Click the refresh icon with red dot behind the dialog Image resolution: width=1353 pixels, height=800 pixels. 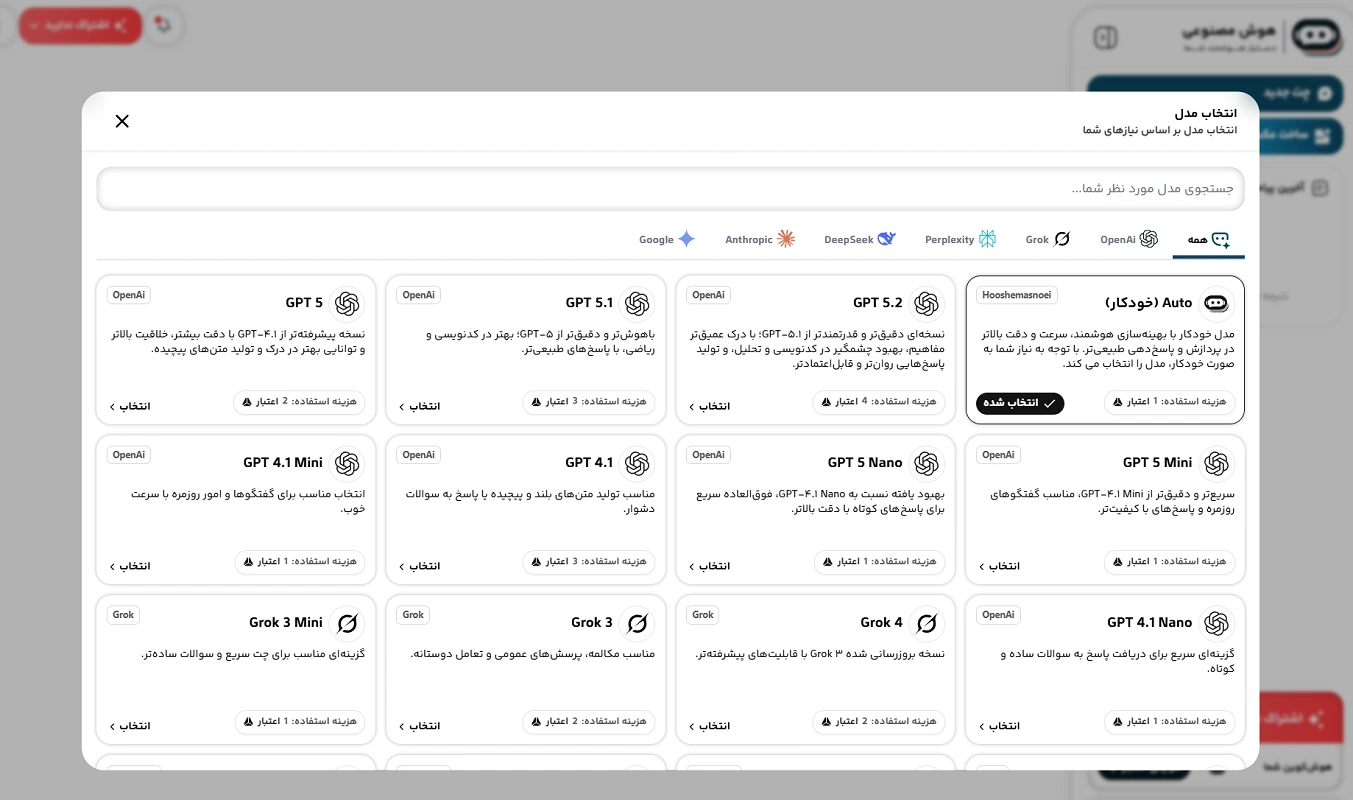pyautogui.click(x=163, y=25)
